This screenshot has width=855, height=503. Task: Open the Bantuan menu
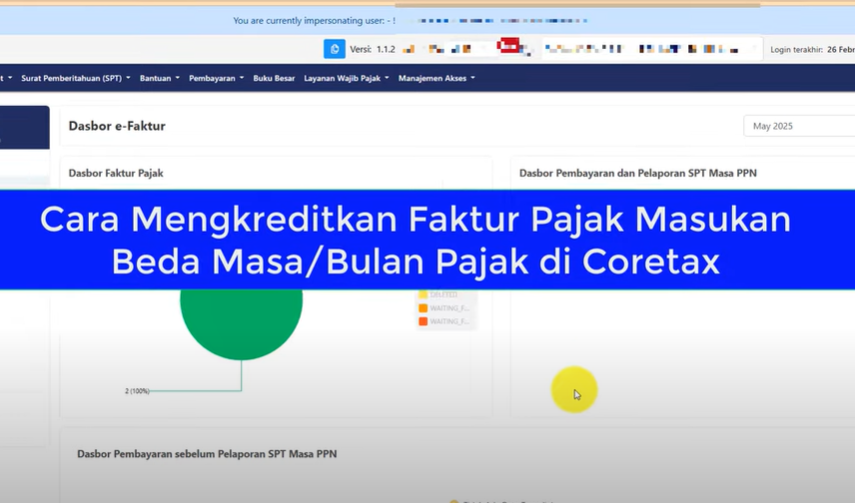pos(159,78)
